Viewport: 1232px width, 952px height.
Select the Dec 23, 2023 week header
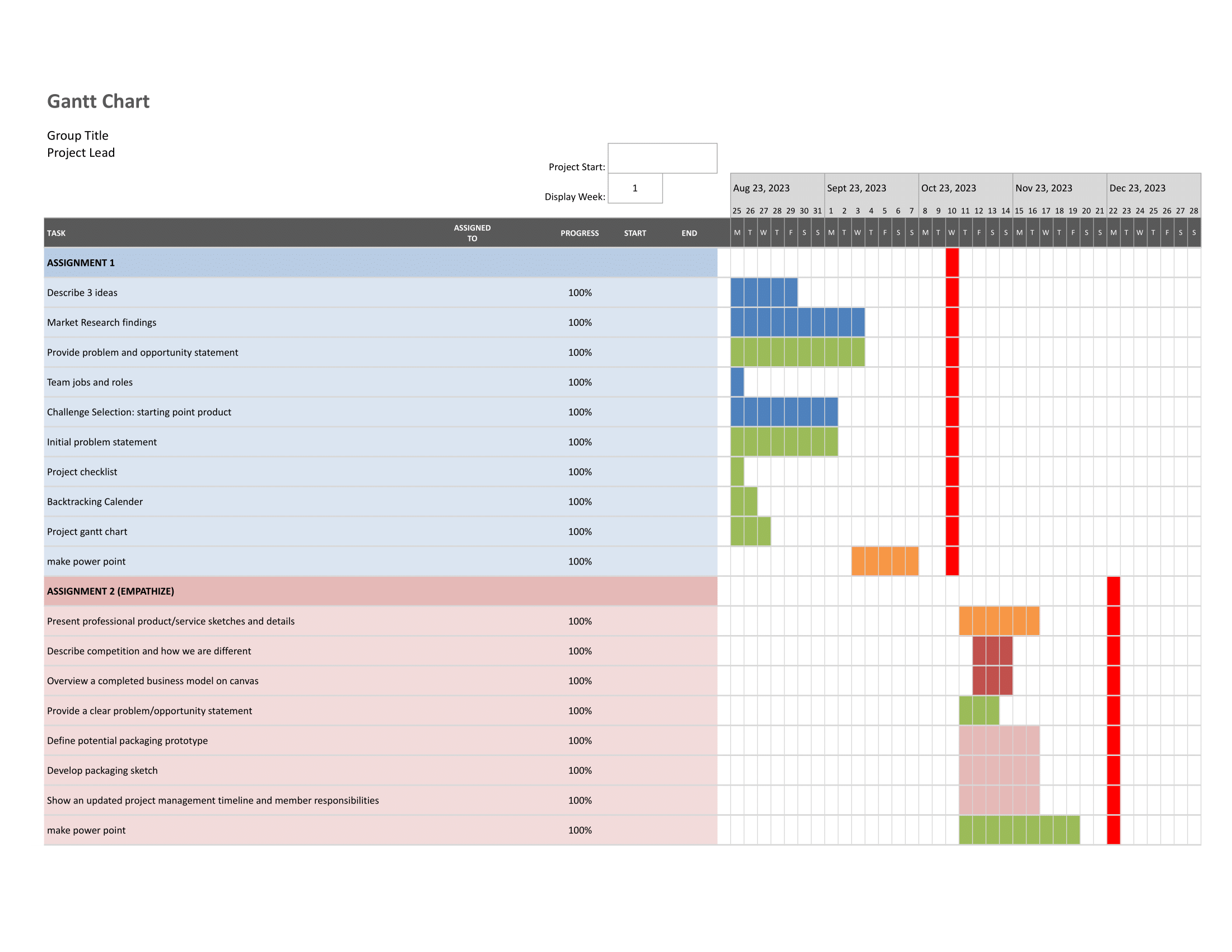click(x=1137, y=188)
